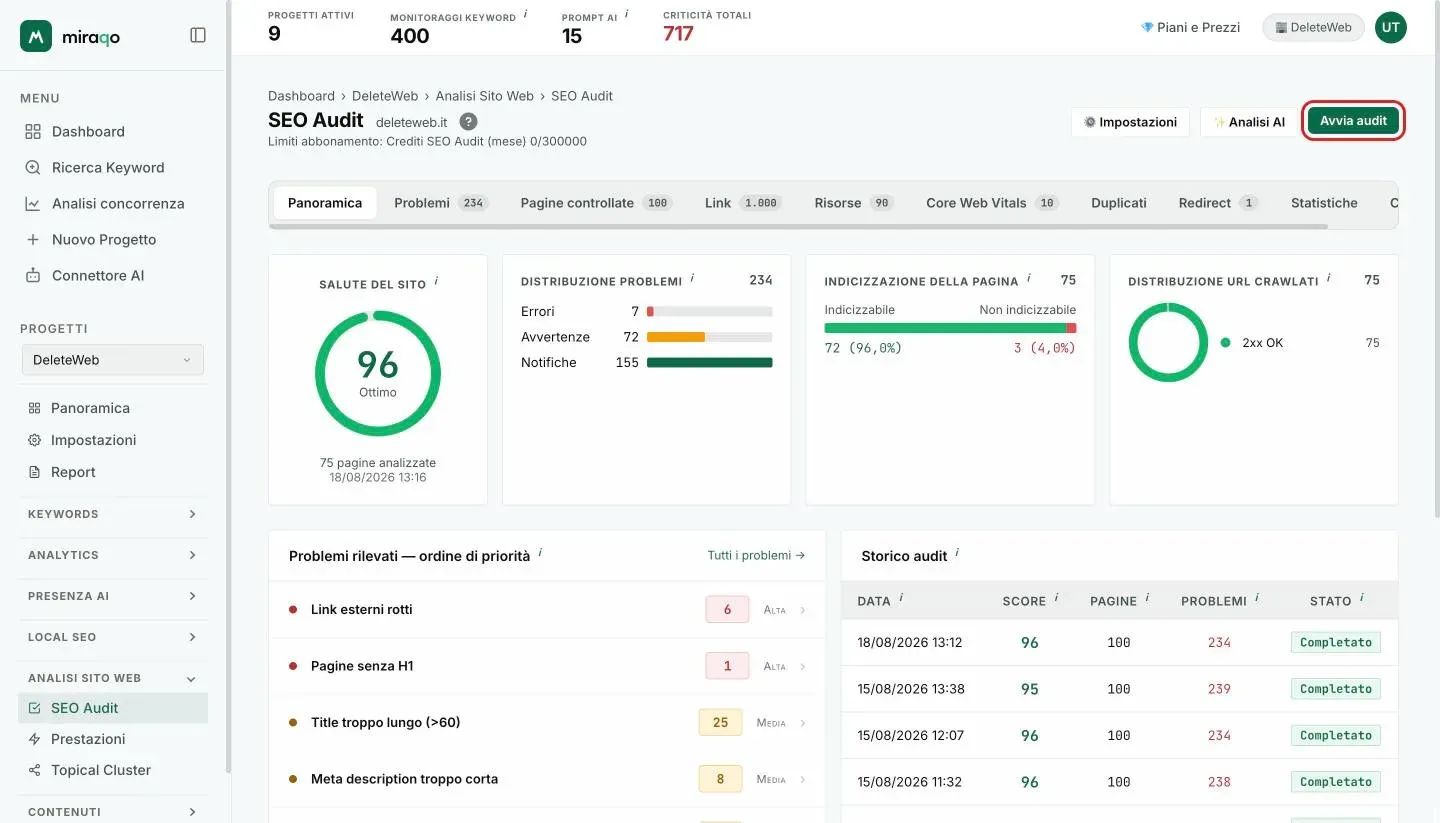Open the Title troppo lungo (>60) issue row

tap(547, 722)
